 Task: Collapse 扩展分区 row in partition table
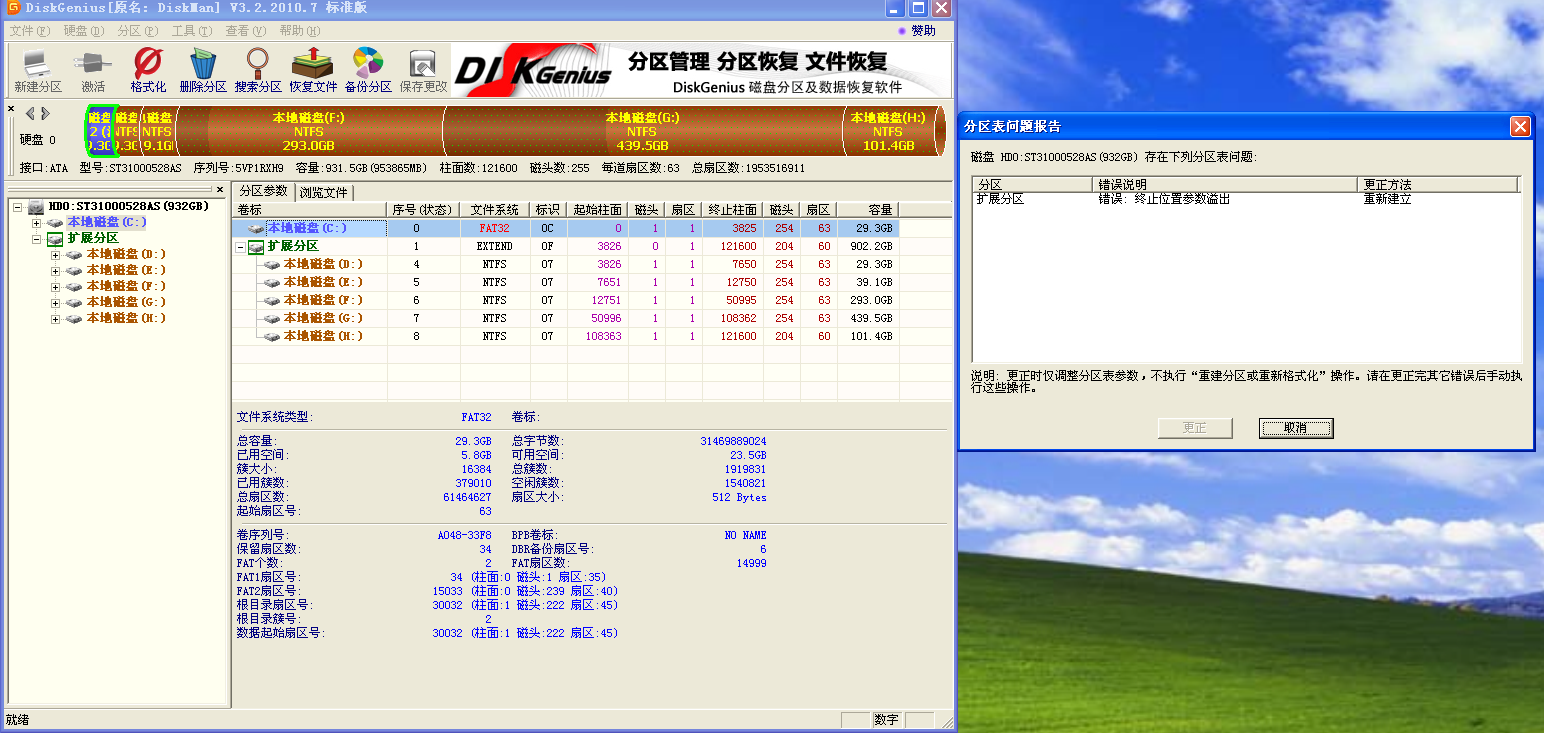point(241,247)
